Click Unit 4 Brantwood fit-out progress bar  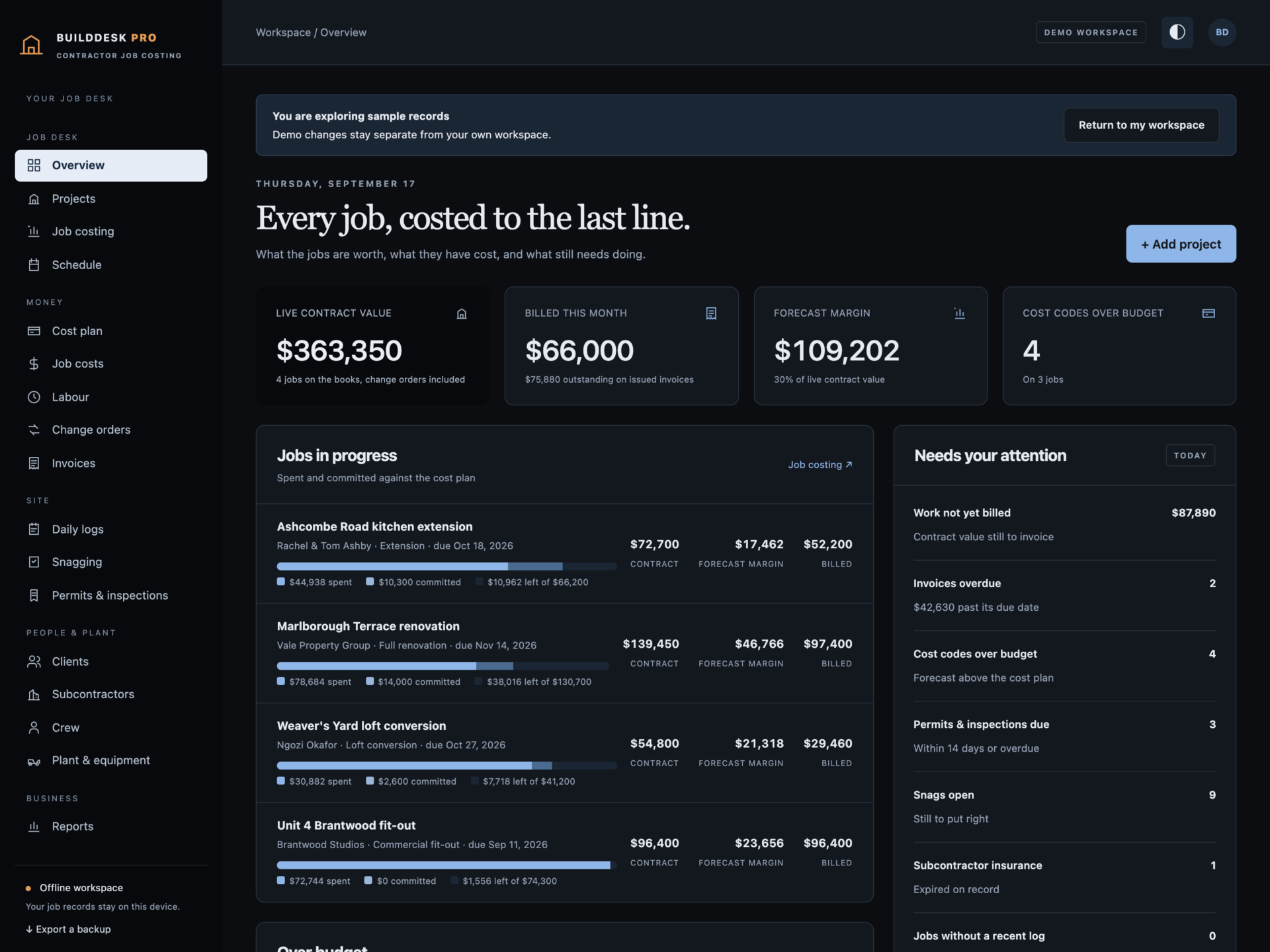447,865
